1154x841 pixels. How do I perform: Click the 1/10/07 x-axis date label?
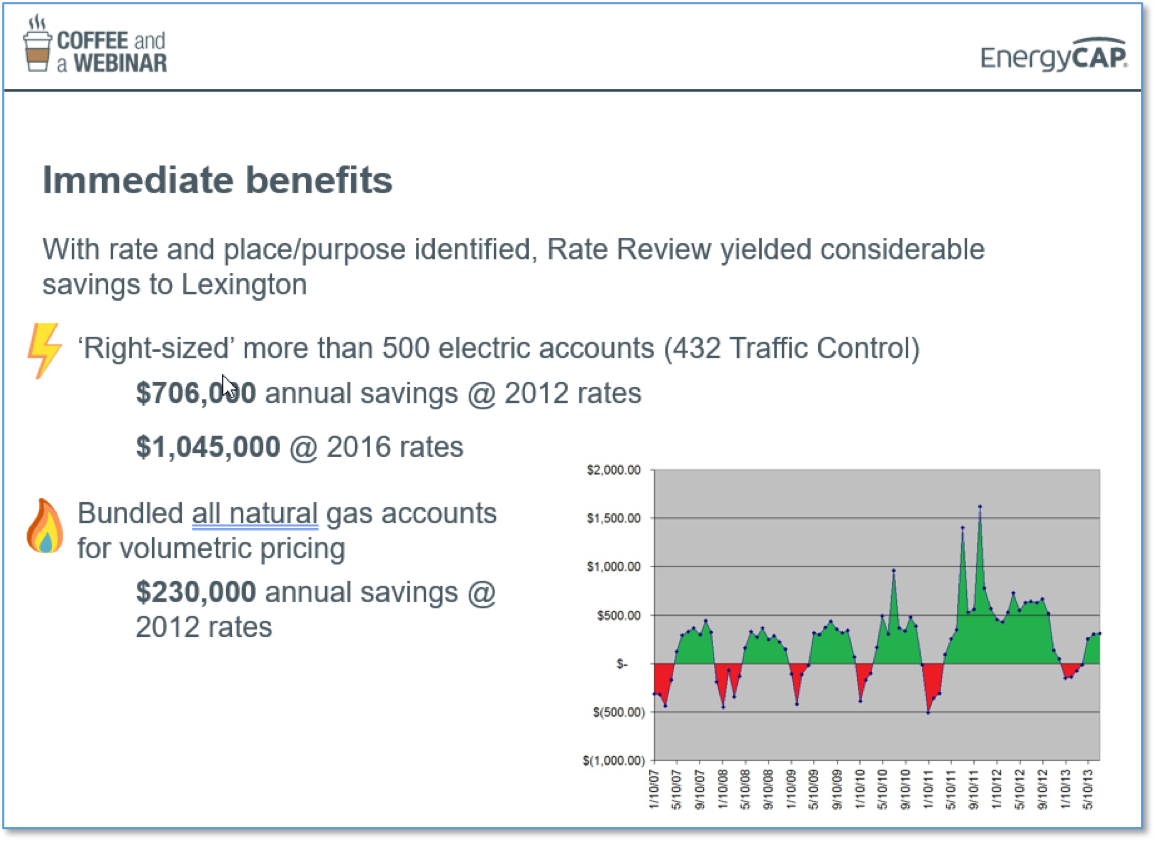[x=656, y=792]
